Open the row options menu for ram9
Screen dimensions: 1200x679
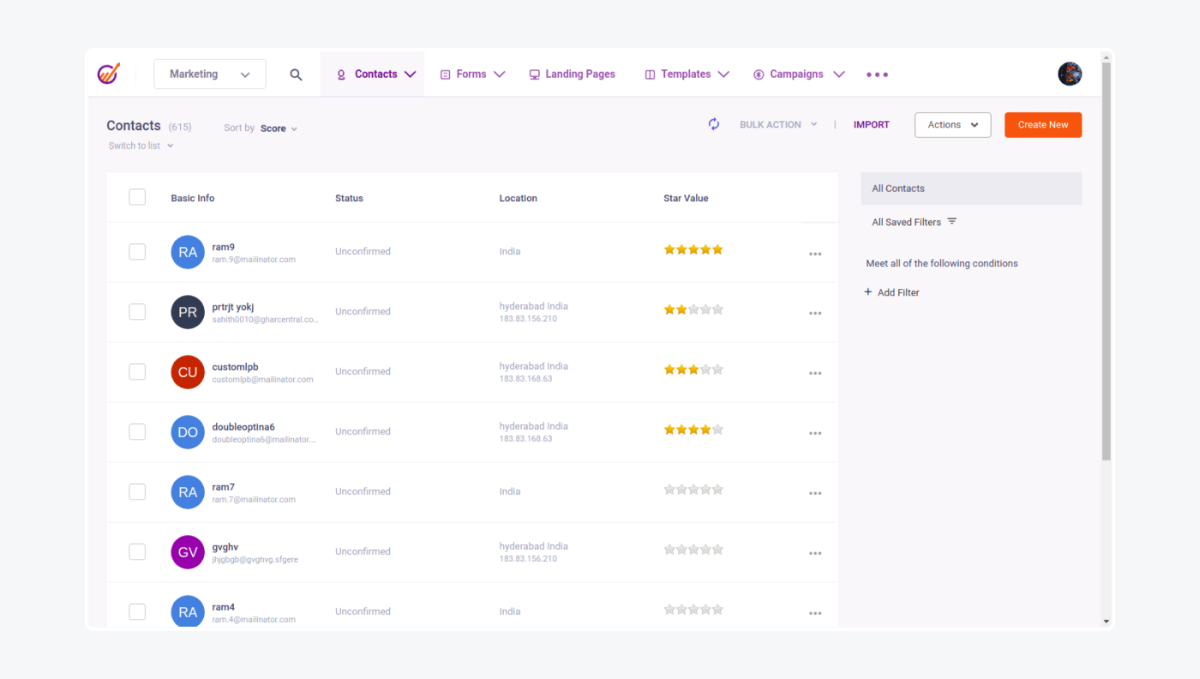pyautogui.click(x=815, y=253)
